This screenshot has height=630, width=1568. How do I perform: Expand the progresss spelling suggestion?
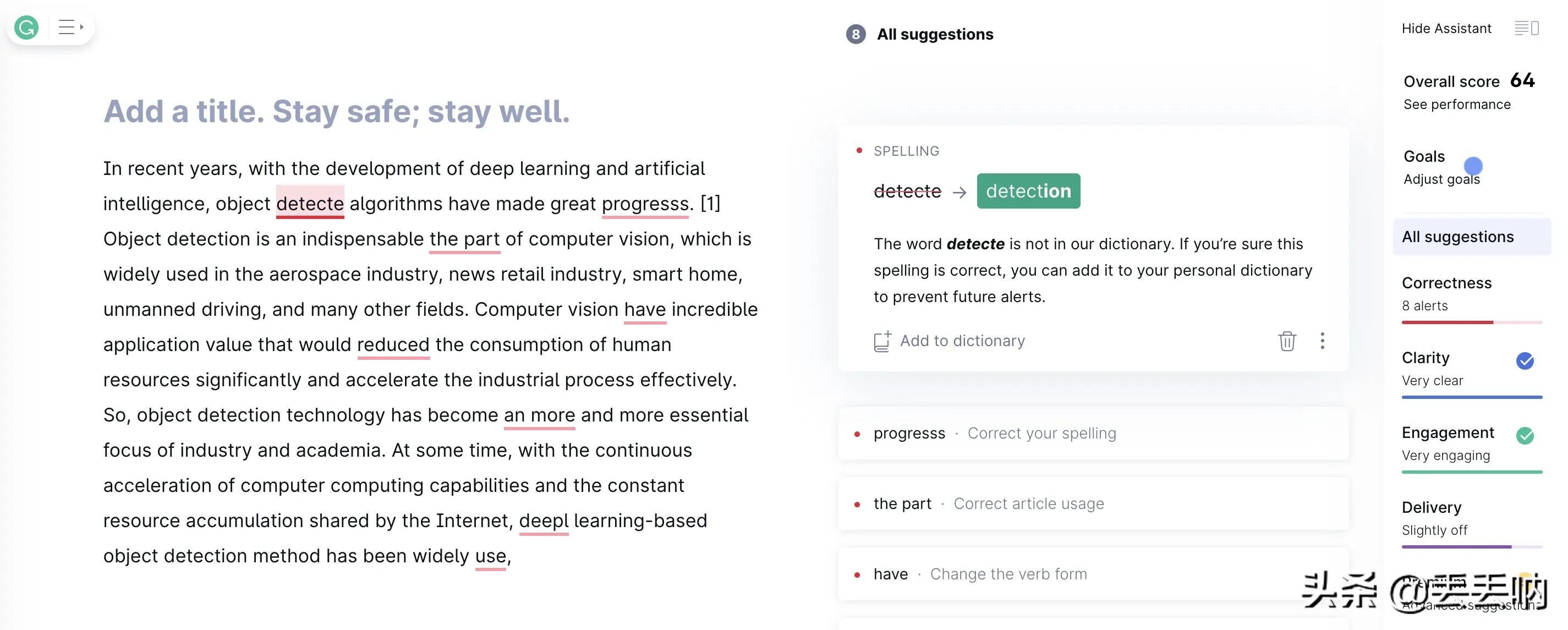(1093, 434)
